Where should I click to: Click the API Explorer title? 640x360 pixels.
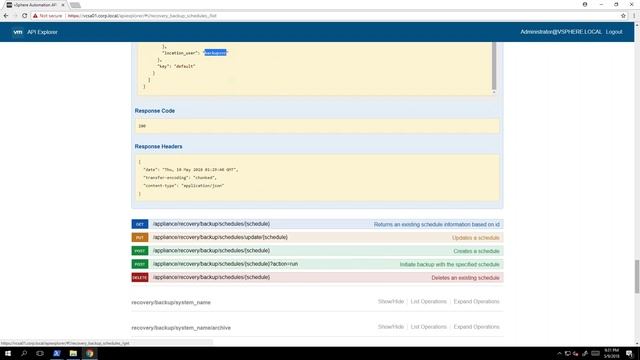[x=42, y=32]
